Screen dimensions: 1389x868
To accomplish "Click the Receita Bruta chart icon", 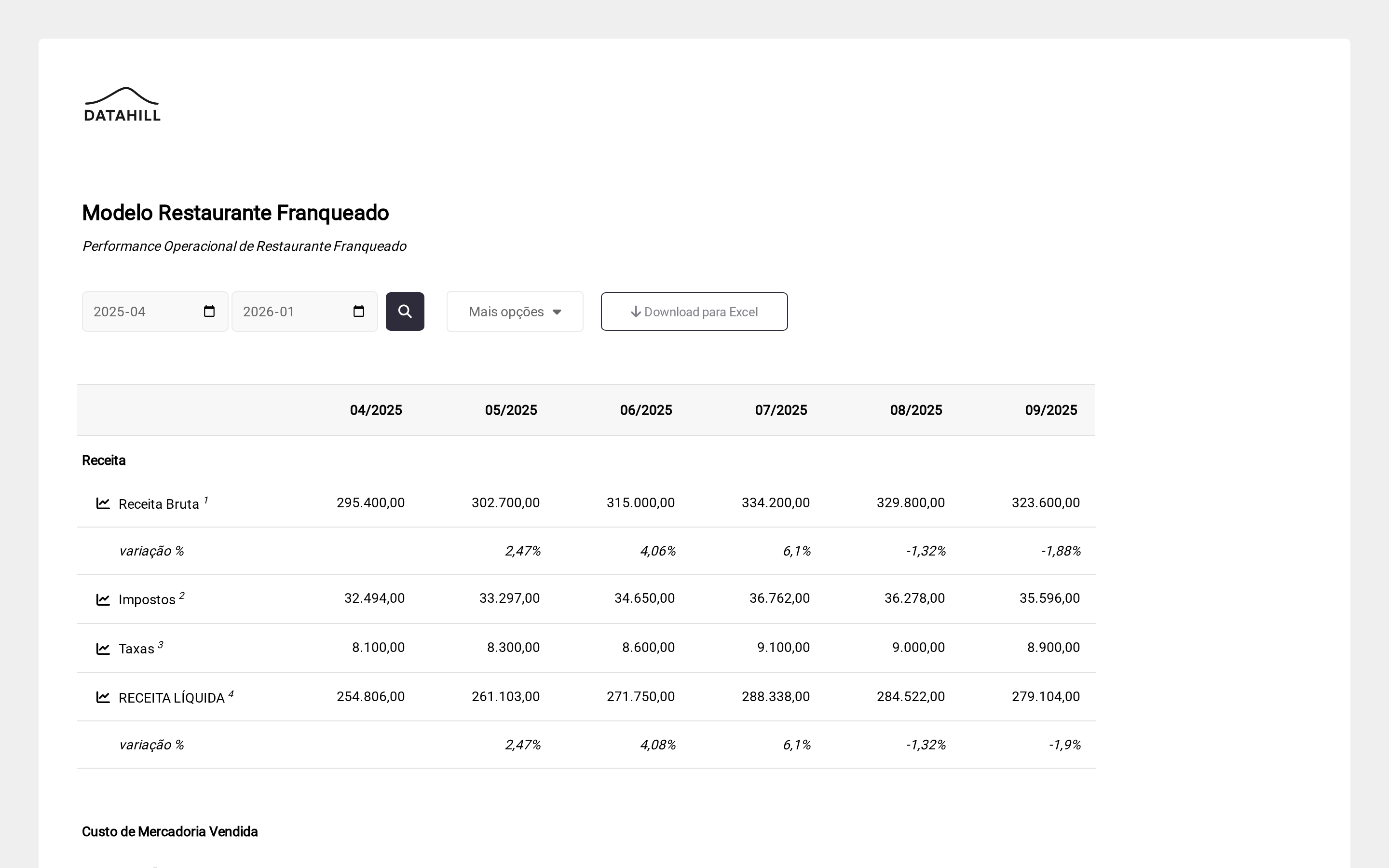I will pyautogui.click(x=103, y=503).
